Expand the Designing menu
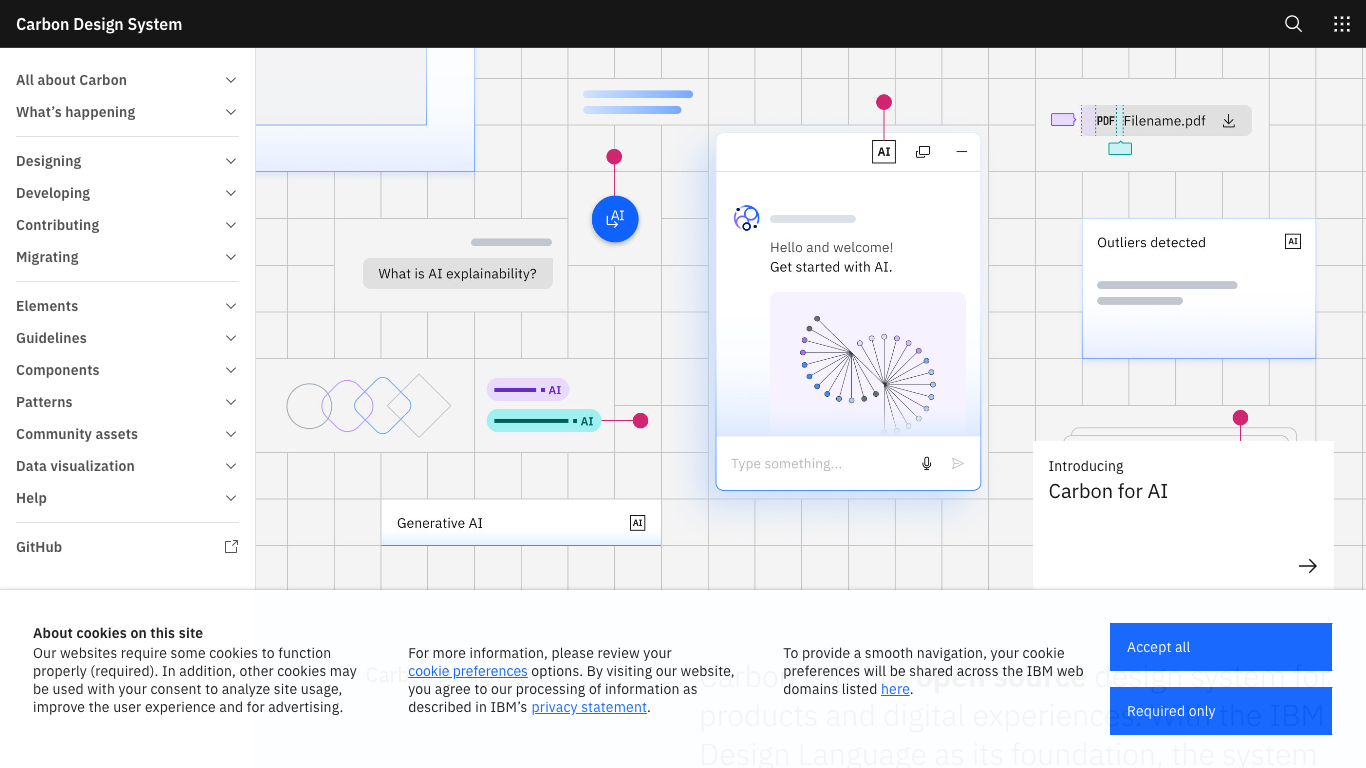The width and height of the screenshot is (1366, 768). tap(127, 161)
